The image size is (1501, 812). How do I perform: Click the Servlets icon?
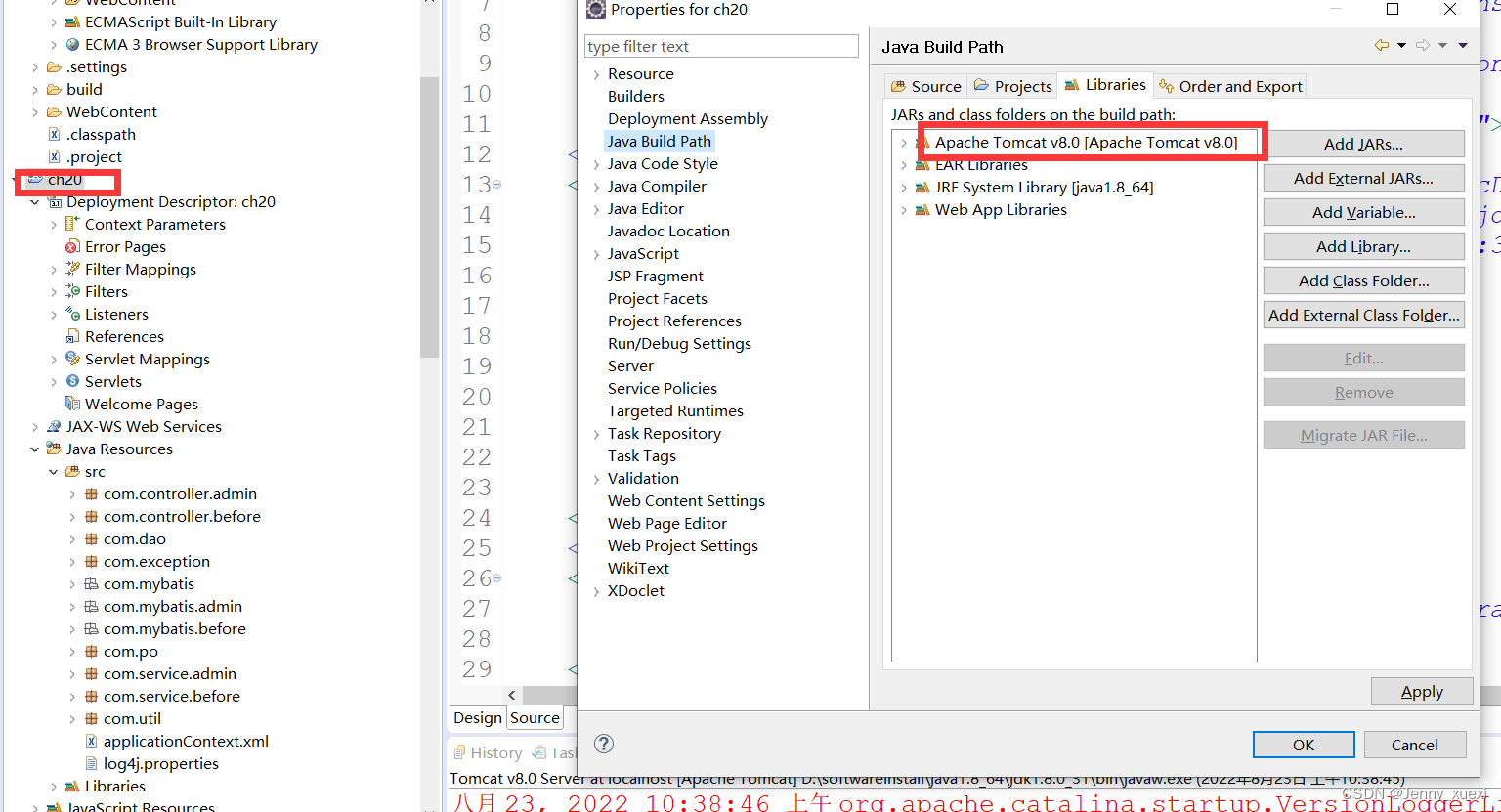pos(72,382)
